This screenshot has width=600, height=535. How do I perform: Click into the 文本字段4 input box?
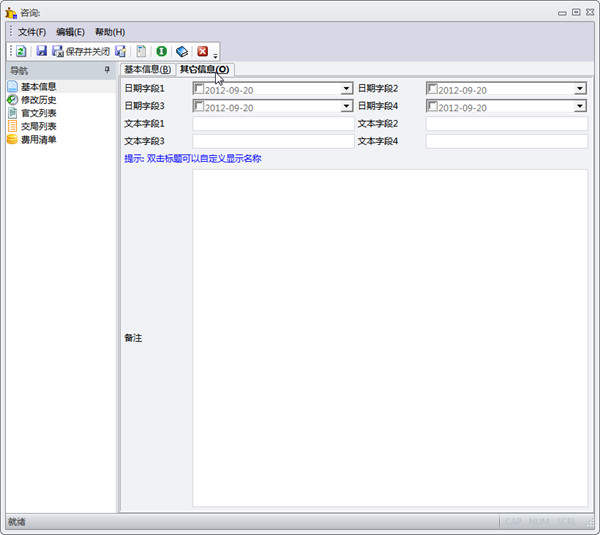[507, 141]
